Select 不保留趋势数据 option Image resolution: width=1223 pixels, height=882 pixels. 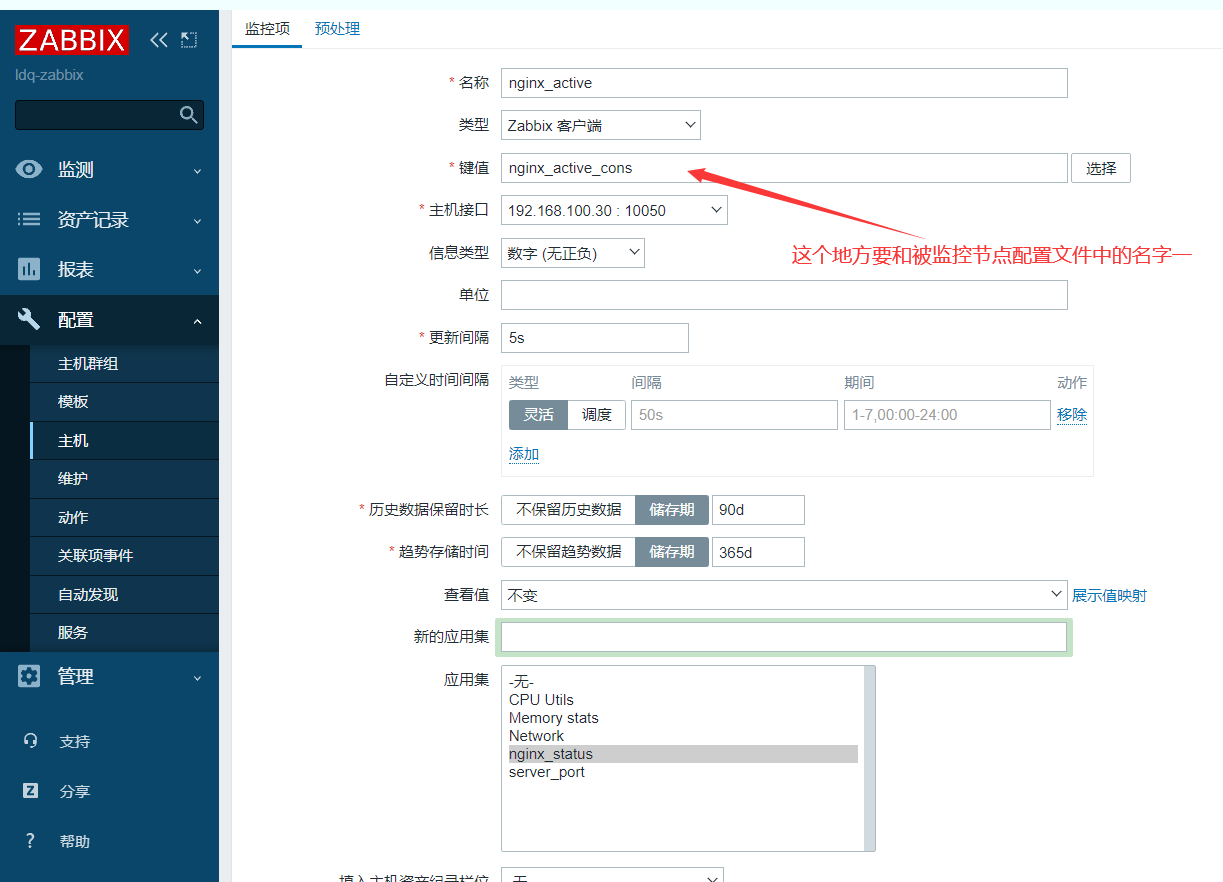(x=568, y=552)
